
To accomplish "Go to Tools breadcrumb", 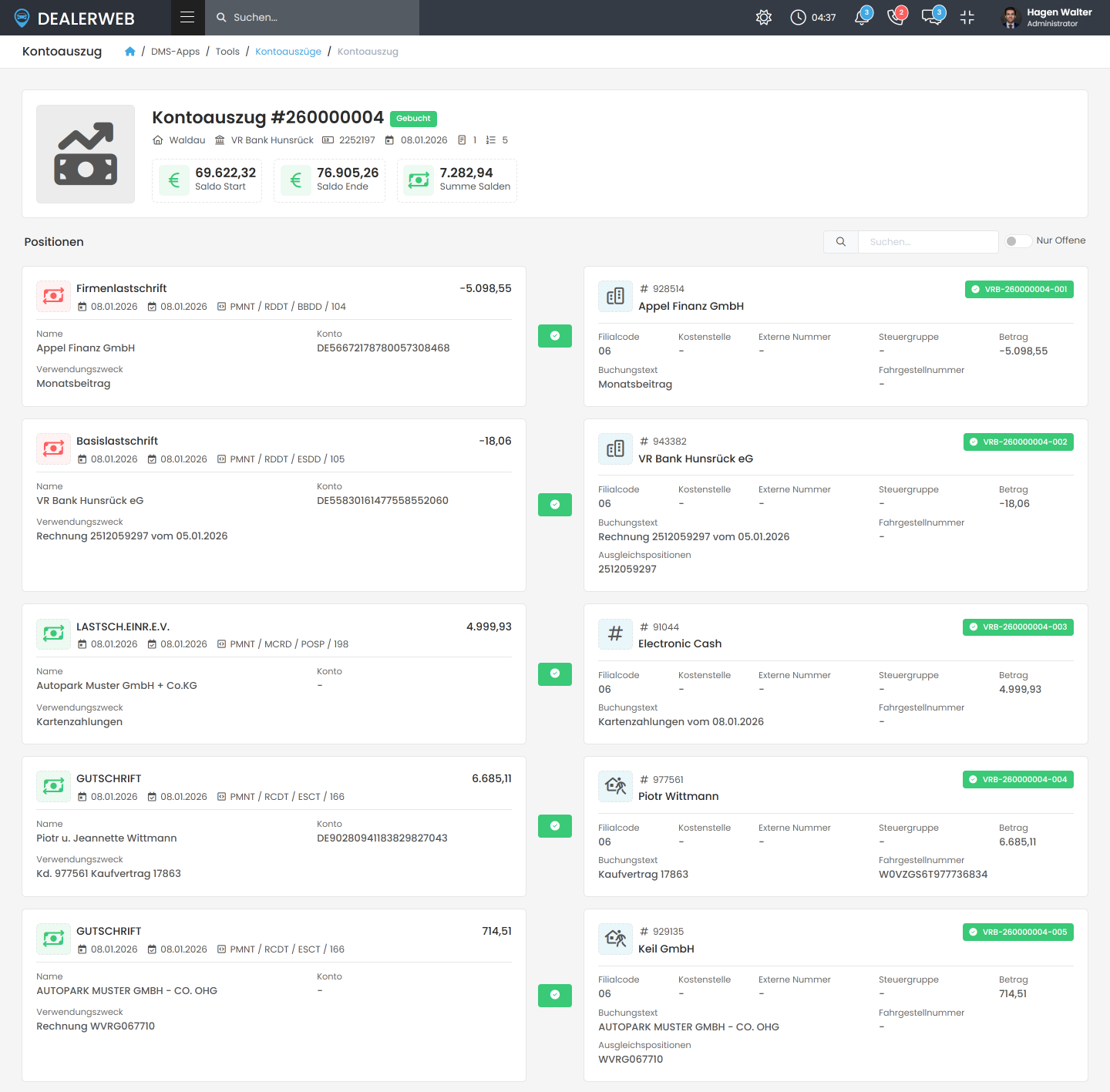I will pos(227,52).
